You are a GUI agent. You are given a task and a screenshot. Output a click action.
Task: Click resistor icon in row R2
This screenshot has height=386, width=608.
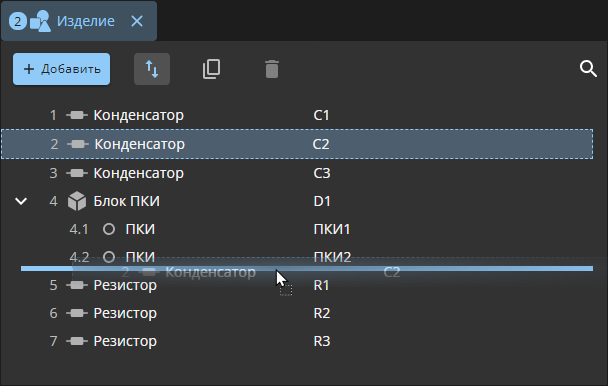pos(77,313)
